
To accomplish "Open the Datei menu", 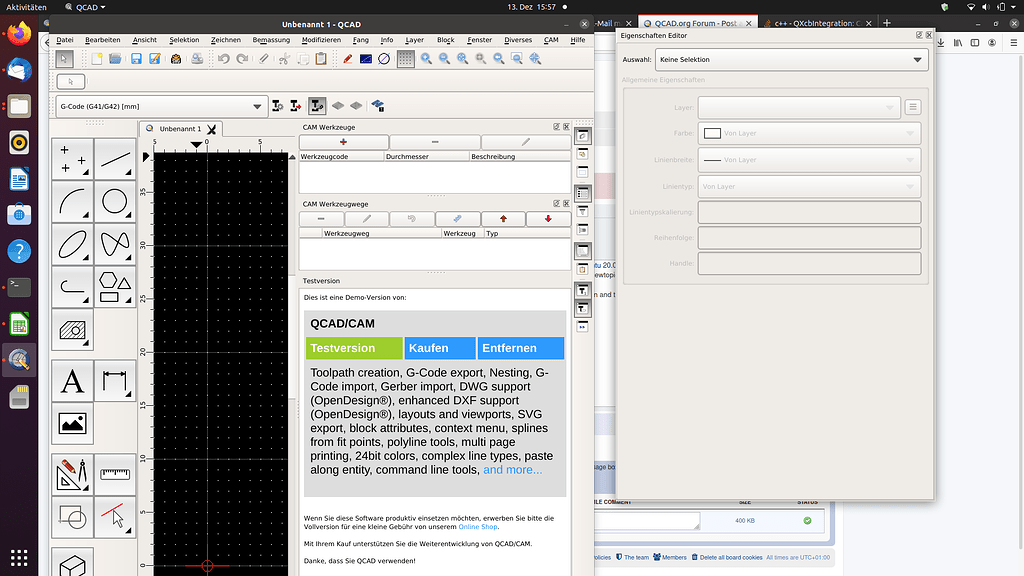I will point(65,40).
